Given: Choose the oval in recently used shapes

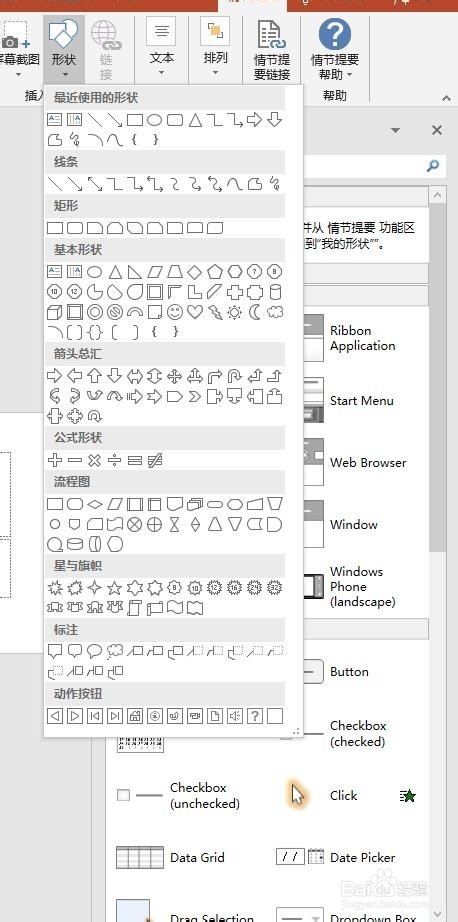Looking at the screenshot, I should click(155, 120).
